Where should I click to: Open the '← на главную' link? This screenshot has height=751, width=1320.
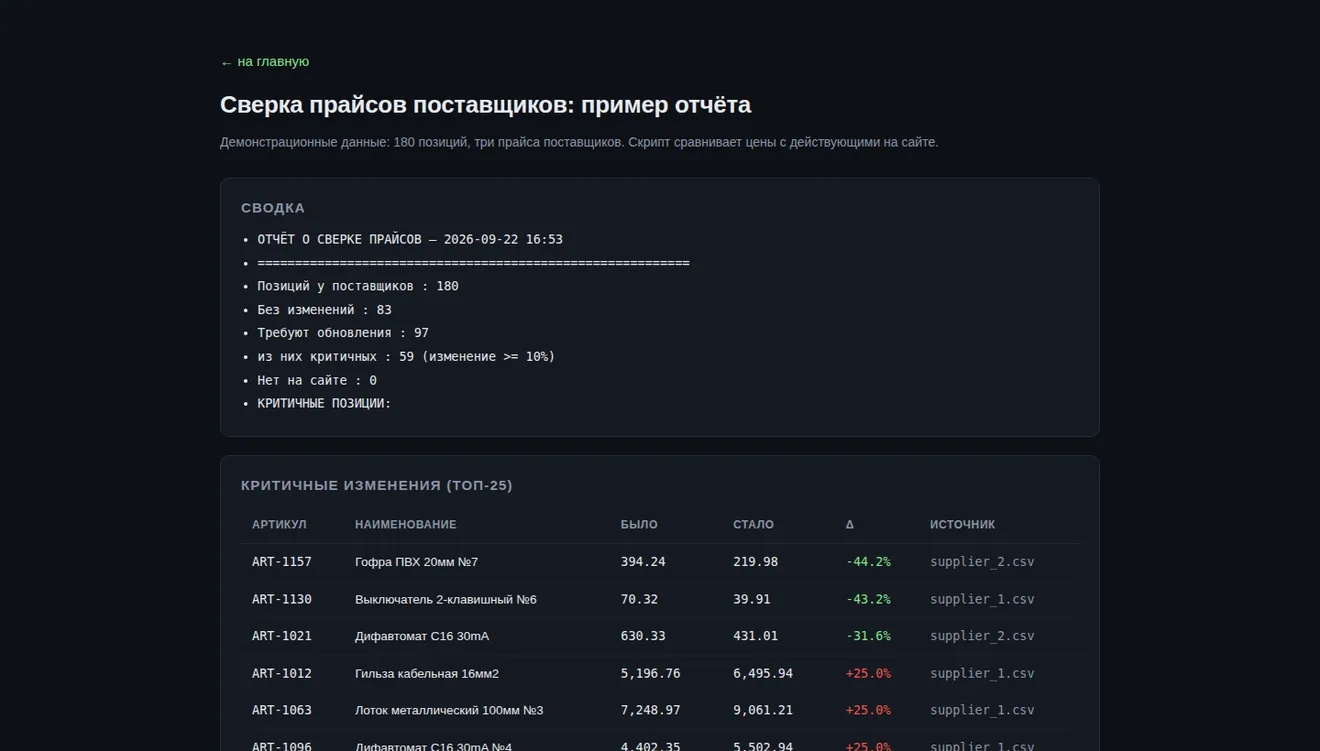coord(265,62)
